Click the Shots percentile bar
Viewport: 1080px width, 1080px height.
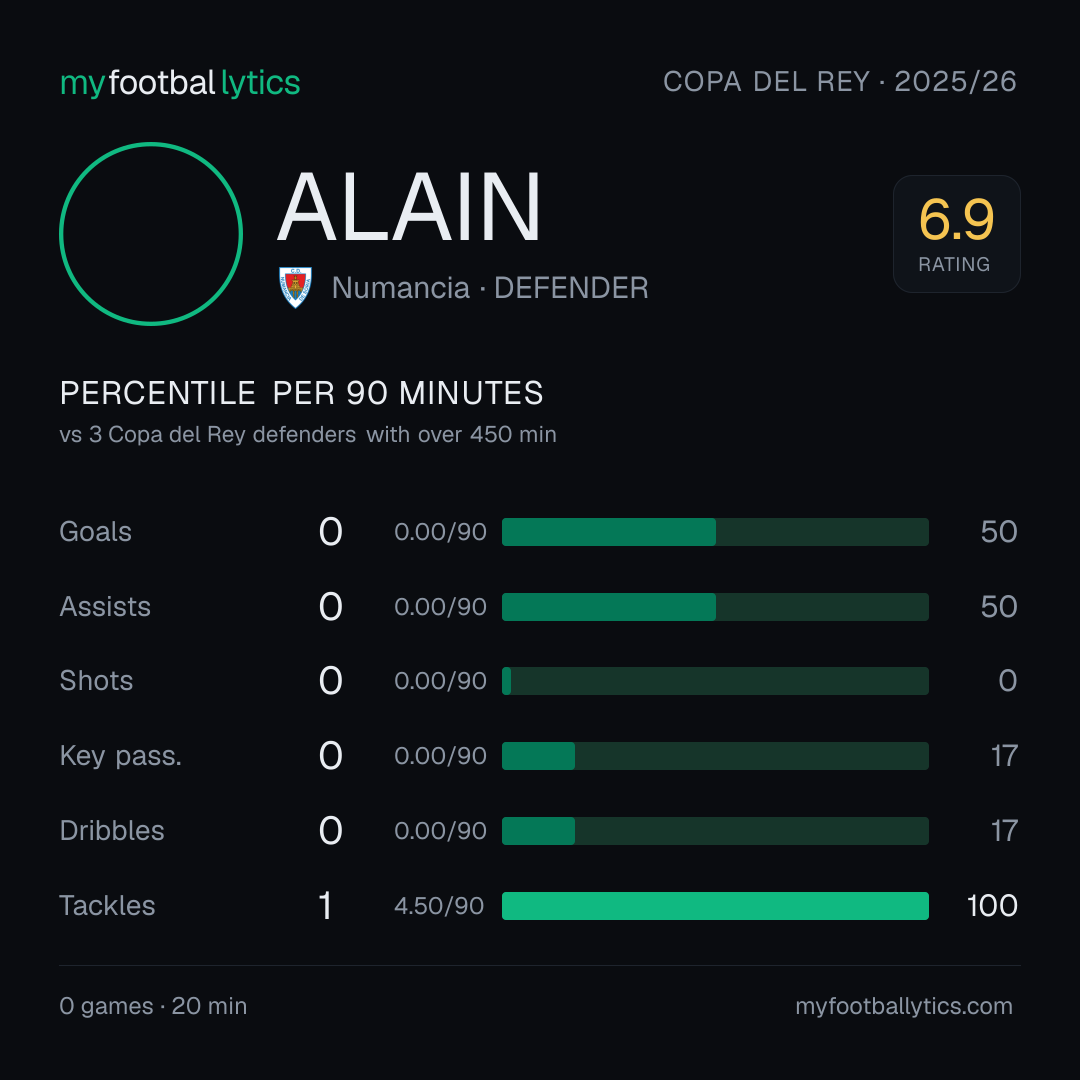tap(715, 681)
